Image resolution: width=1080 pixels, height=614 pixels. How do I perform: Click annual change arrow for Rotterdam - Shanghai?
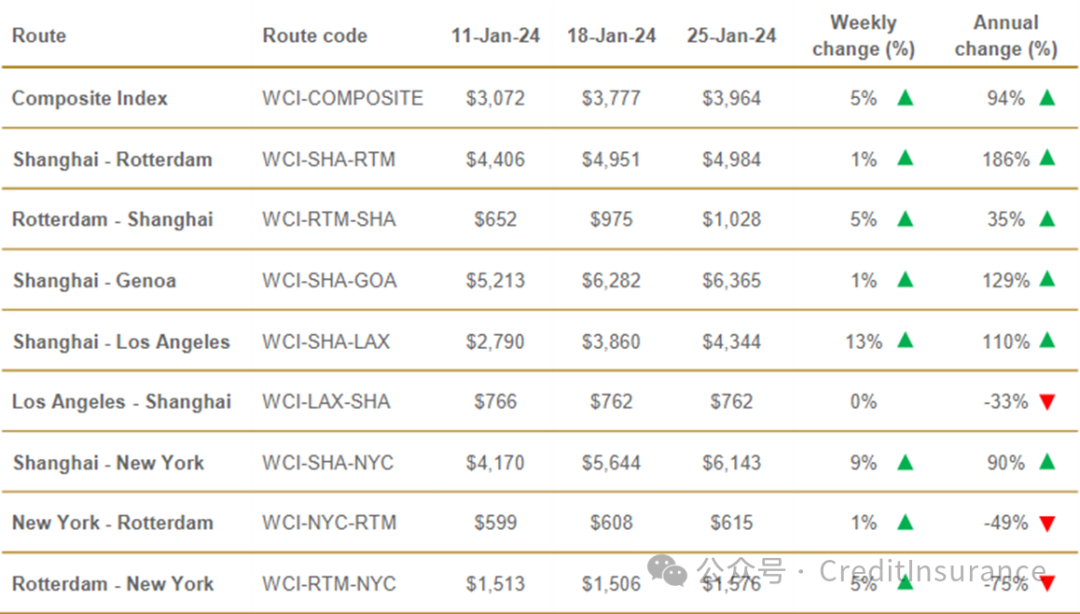(1047, 219)
